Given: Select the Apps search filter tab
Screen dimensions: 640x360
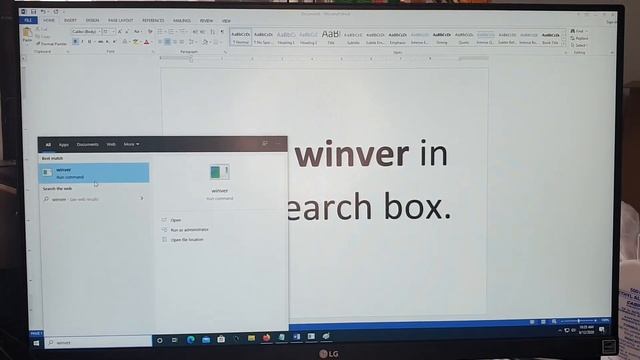Looking at the screenshot, I should (x=64, y=144).
